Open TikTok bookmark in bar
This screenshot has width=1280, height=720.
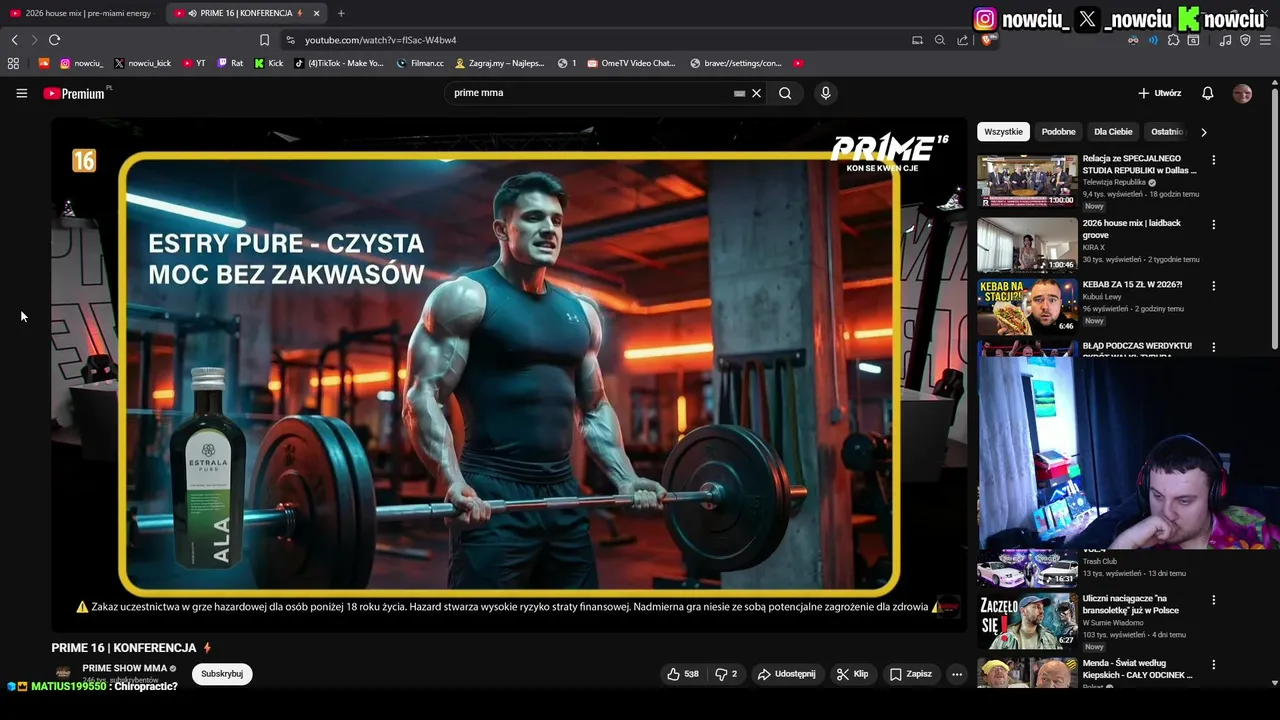pyautogui.click(x=339, y=63)
